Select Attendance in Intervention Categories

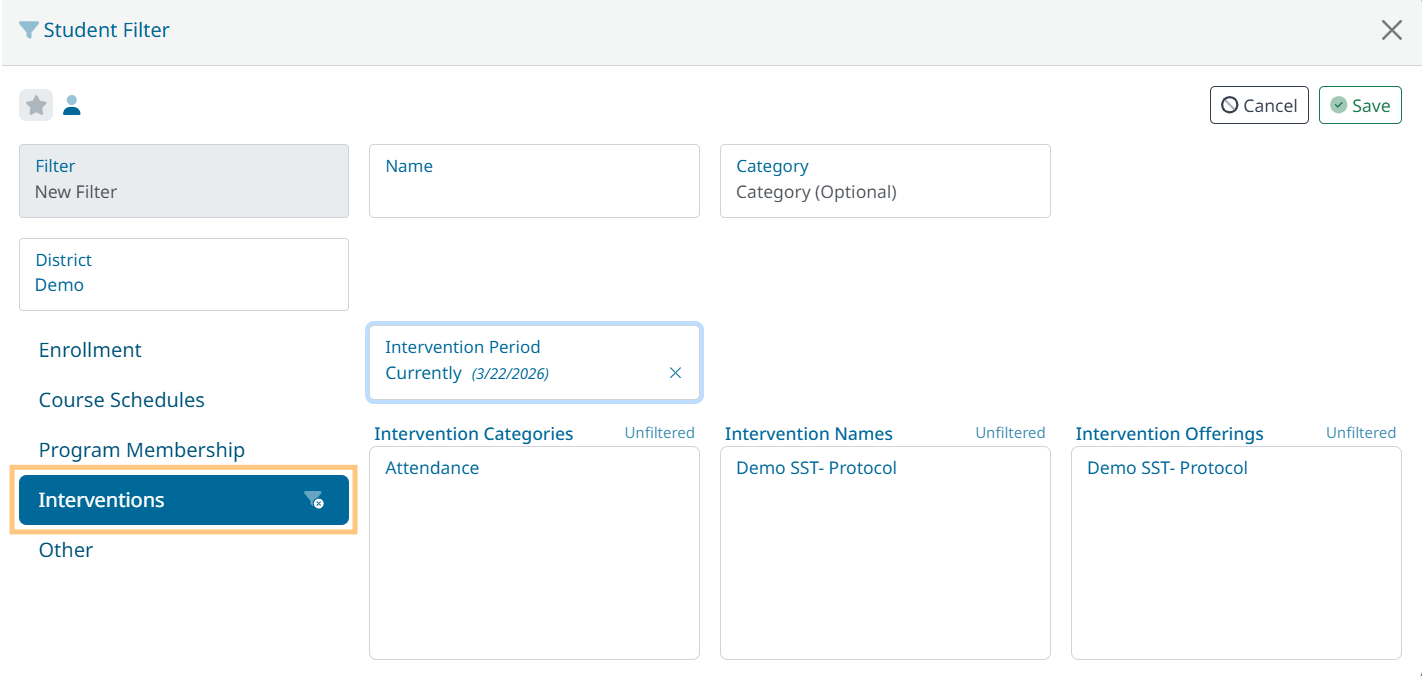coord(432,468)
